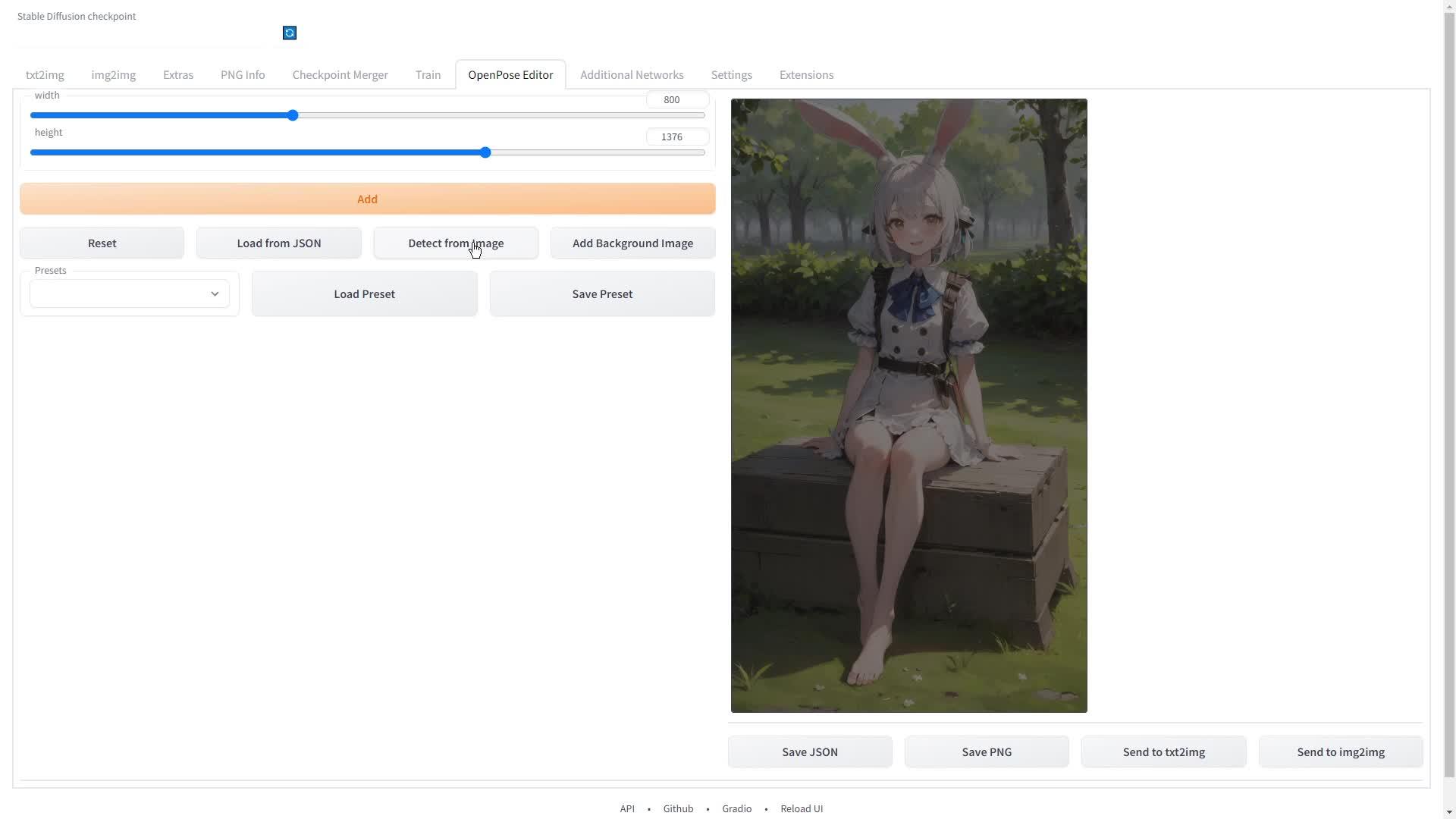This screenshot has width=1456, height=819.
Task: Save the current pose as a preset
Action: [601, 293]
